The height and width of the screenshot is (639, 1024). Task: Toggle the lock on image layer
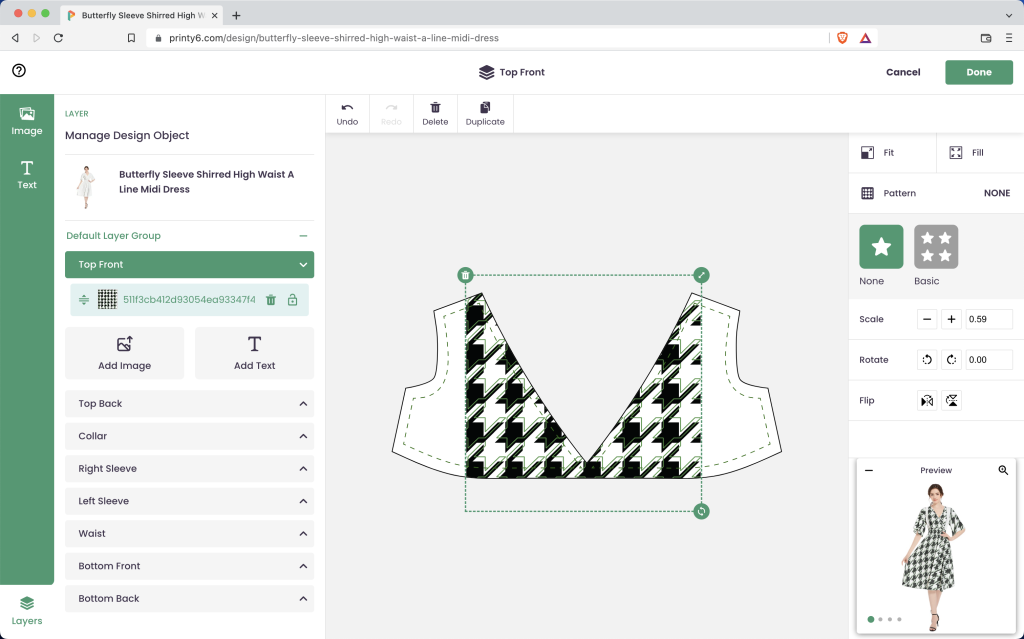(x=293, y=300)
